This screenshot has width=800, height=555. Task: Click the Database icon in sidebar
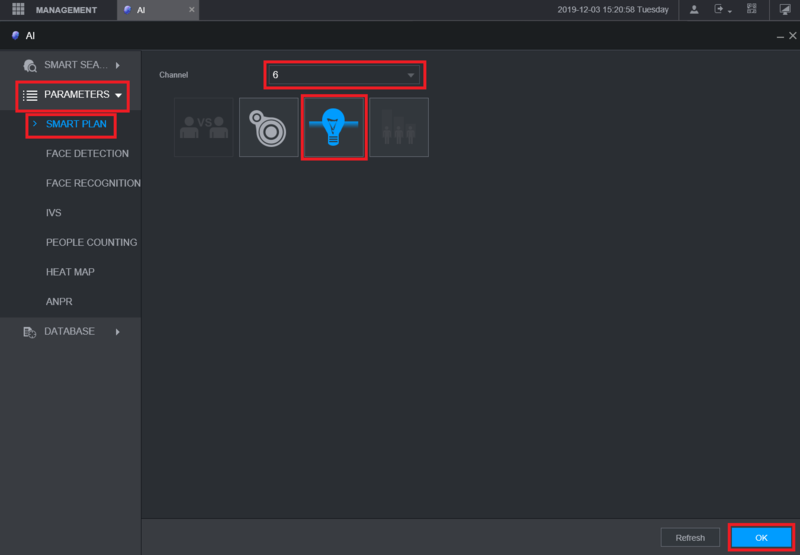point(30,332)
